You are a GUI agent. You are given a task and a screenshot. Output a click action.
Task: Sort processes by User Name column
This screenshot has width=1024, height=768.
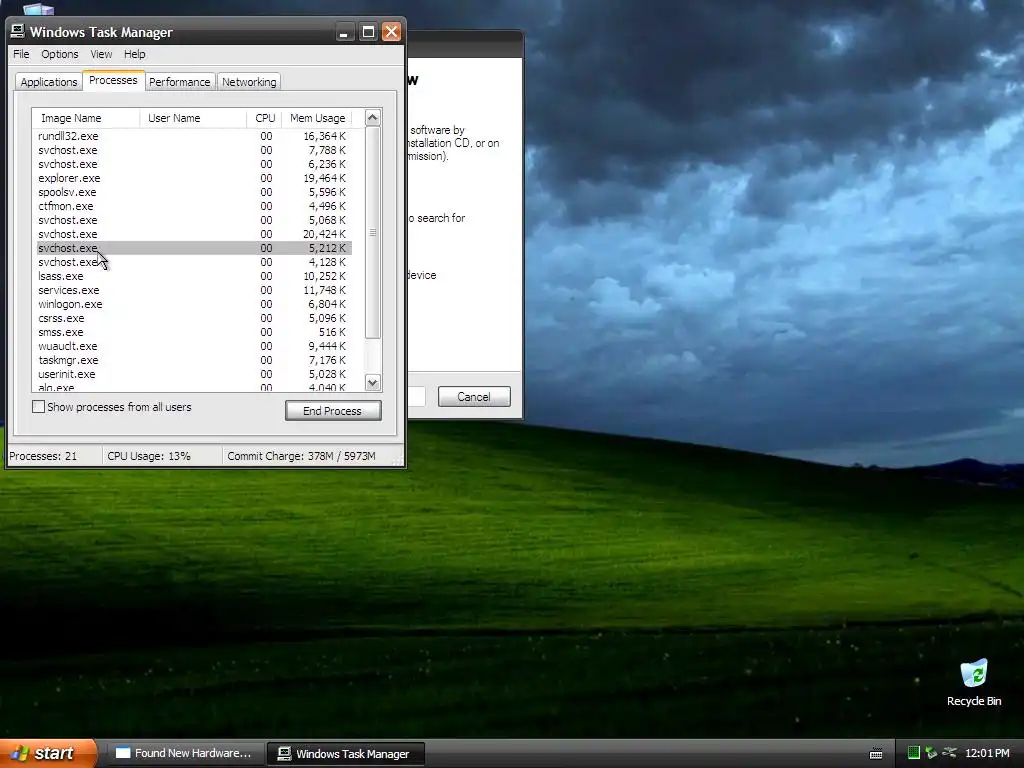193,118
